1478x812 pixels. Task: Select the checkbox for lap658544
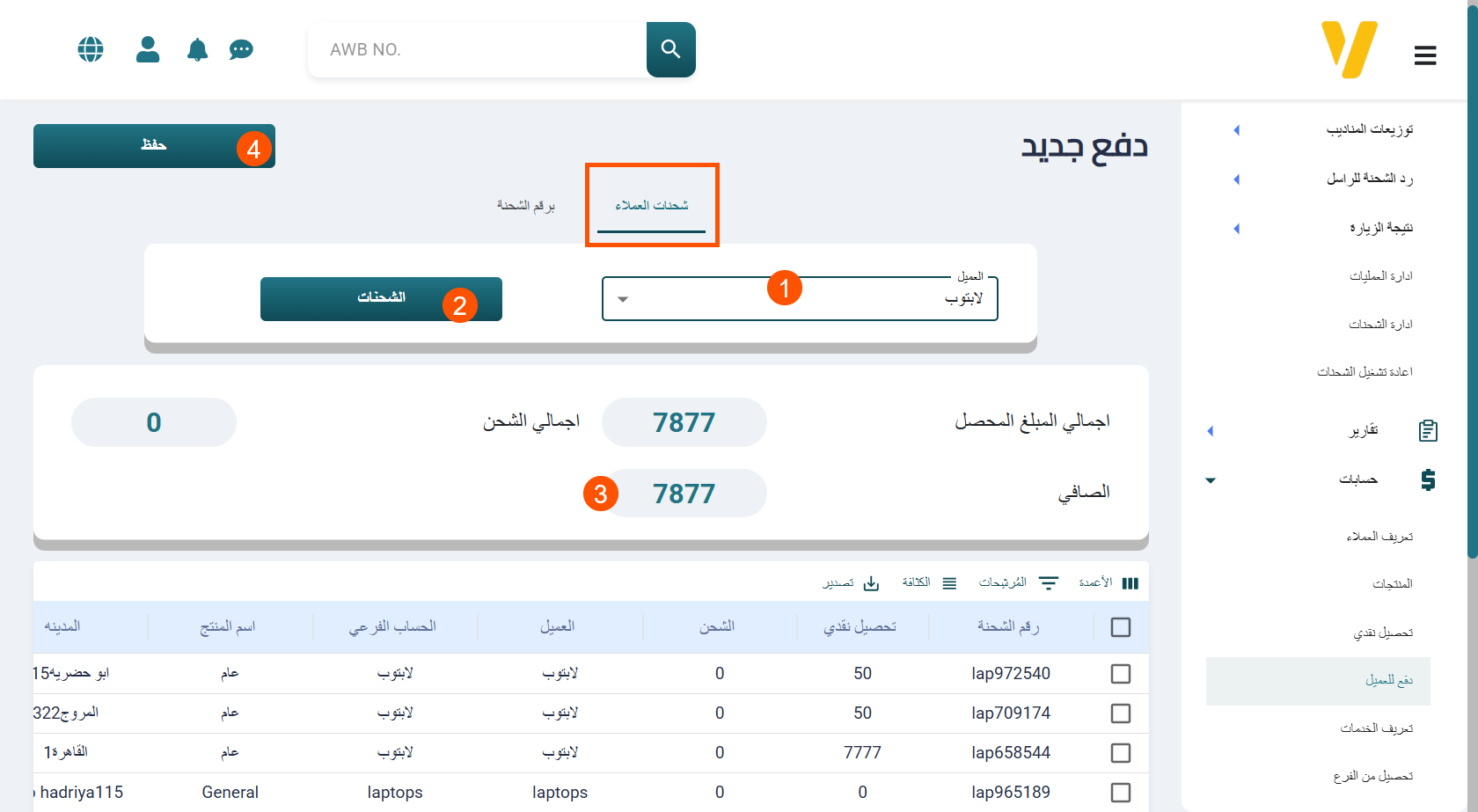pos(1121,753)
